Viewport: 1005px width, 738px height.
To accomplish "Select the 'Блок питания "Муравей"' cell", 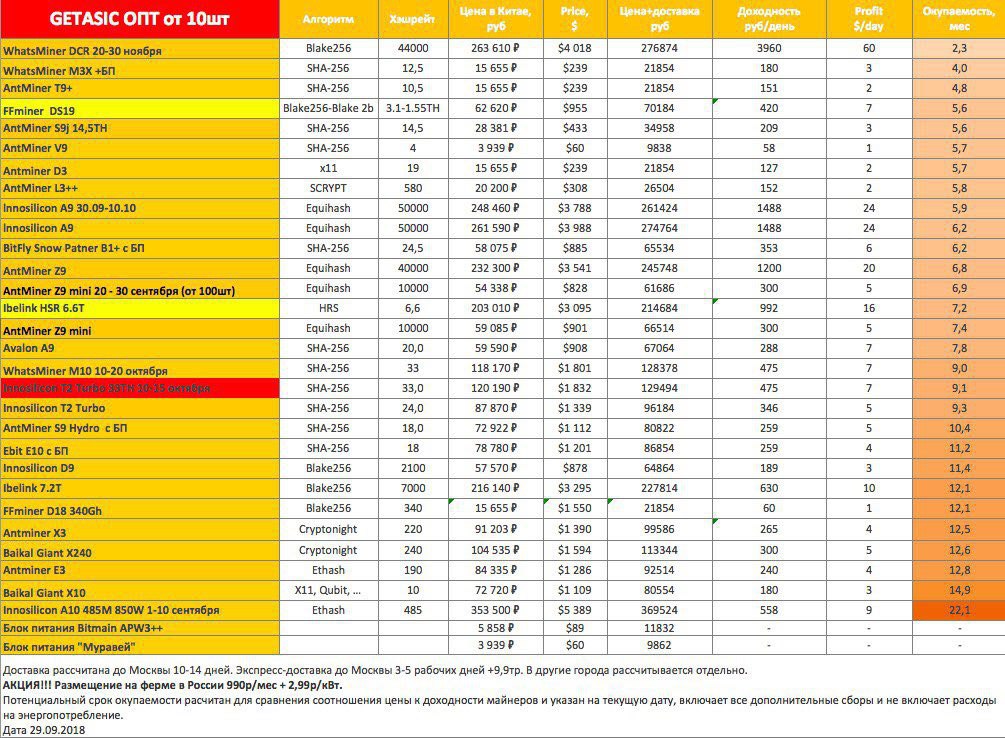I will 140,646.
